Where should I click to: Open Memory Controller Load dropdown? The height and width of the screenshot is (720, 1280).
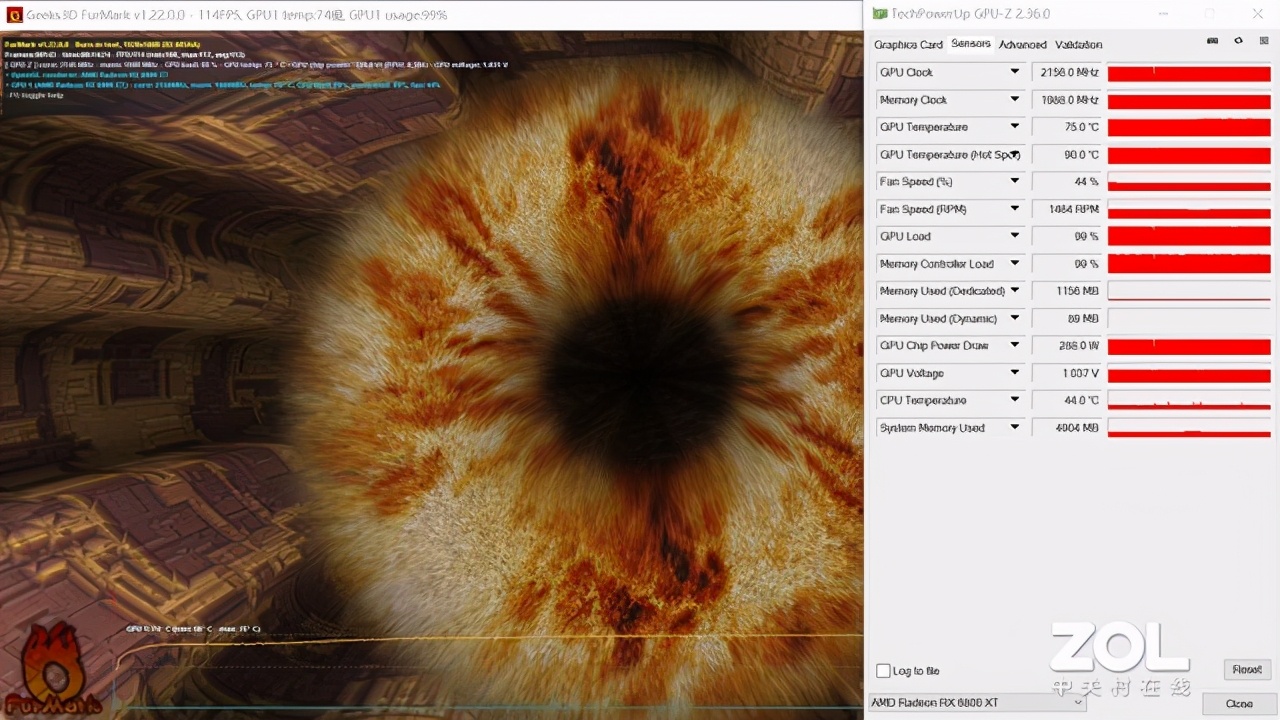coord(1014,264)
